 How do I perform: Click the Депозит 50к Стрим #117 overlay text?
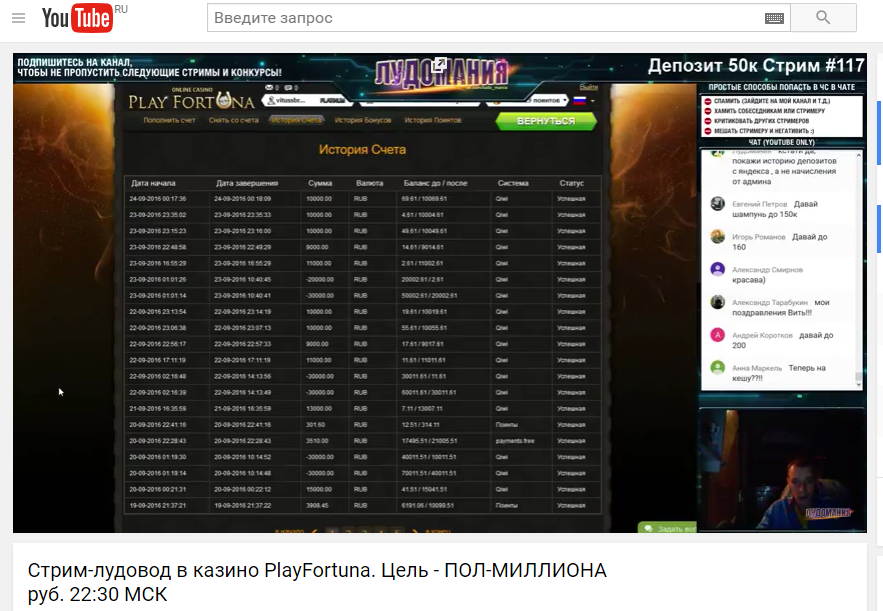[756, 66]
